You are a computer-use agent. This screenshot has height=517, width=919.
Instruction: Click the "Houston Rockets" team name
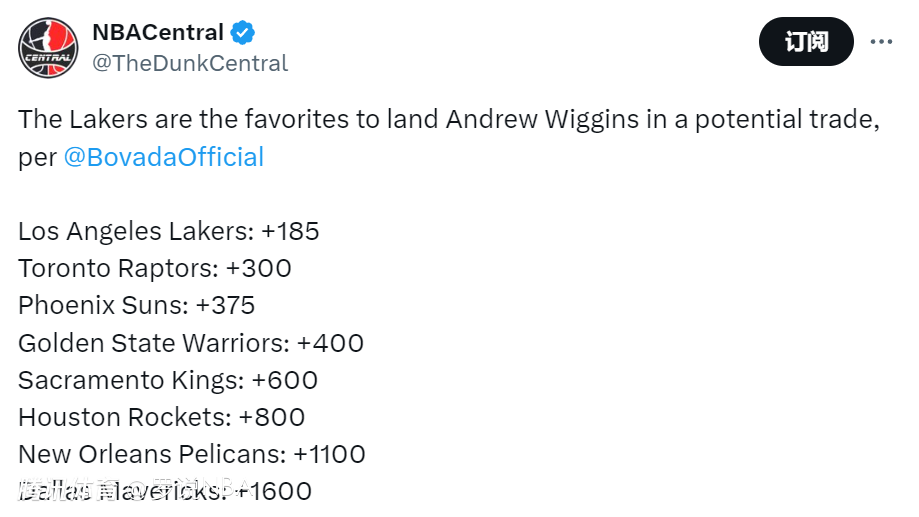coord(124,417)
